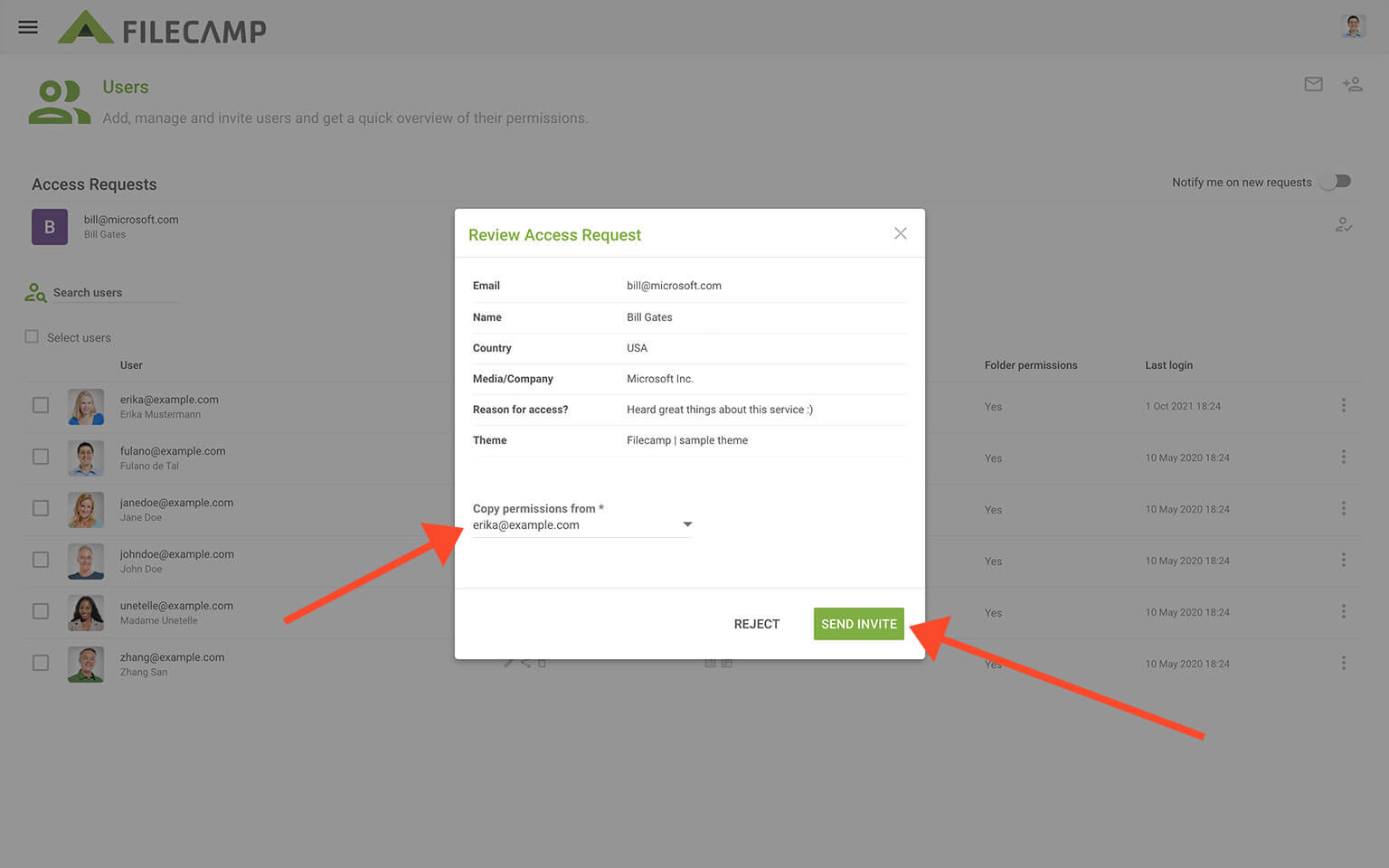Check the Select users checkbox

pyautogui.click(x=32, y=336)
